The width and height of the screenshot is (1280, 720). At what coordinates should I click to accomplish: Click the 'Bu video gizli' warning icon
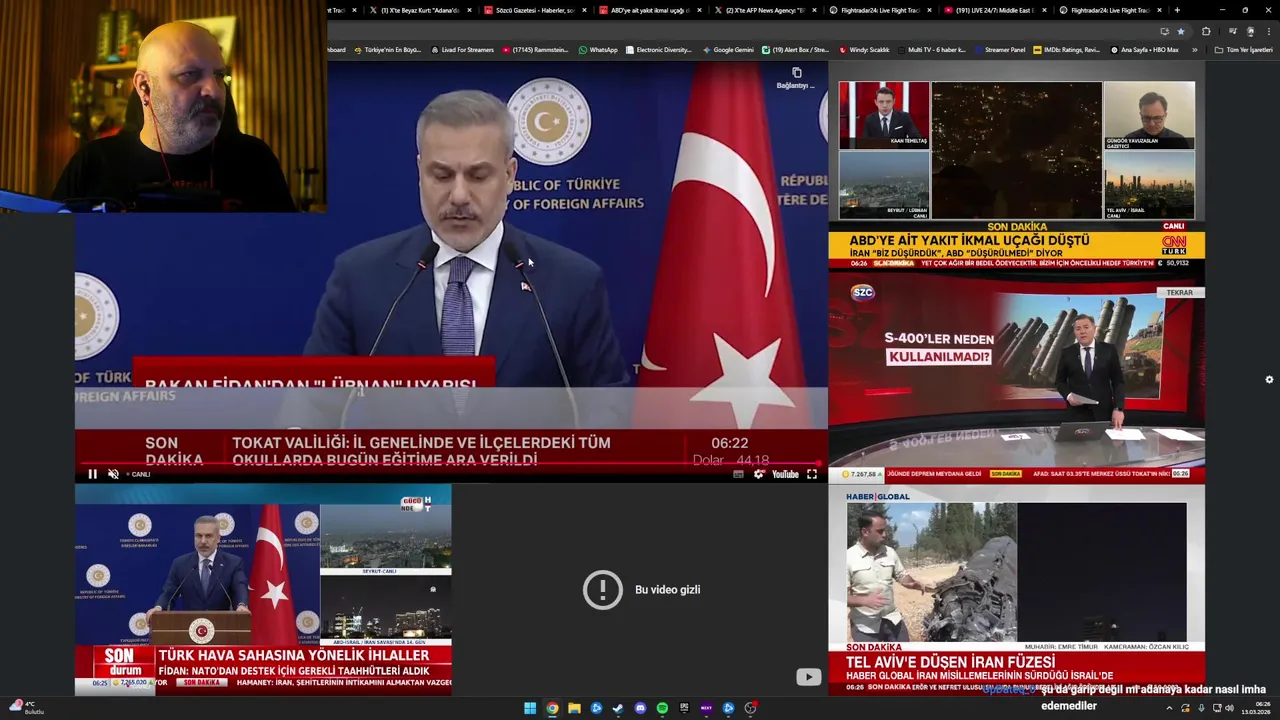click(602, 590)
